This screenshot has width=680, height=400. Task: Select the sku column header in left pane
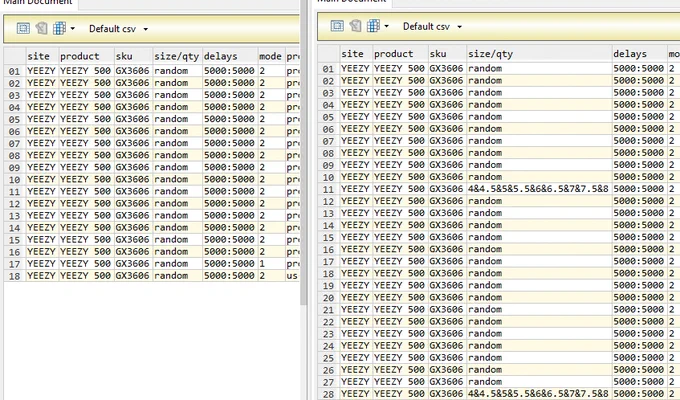click(x=133, y=56)
